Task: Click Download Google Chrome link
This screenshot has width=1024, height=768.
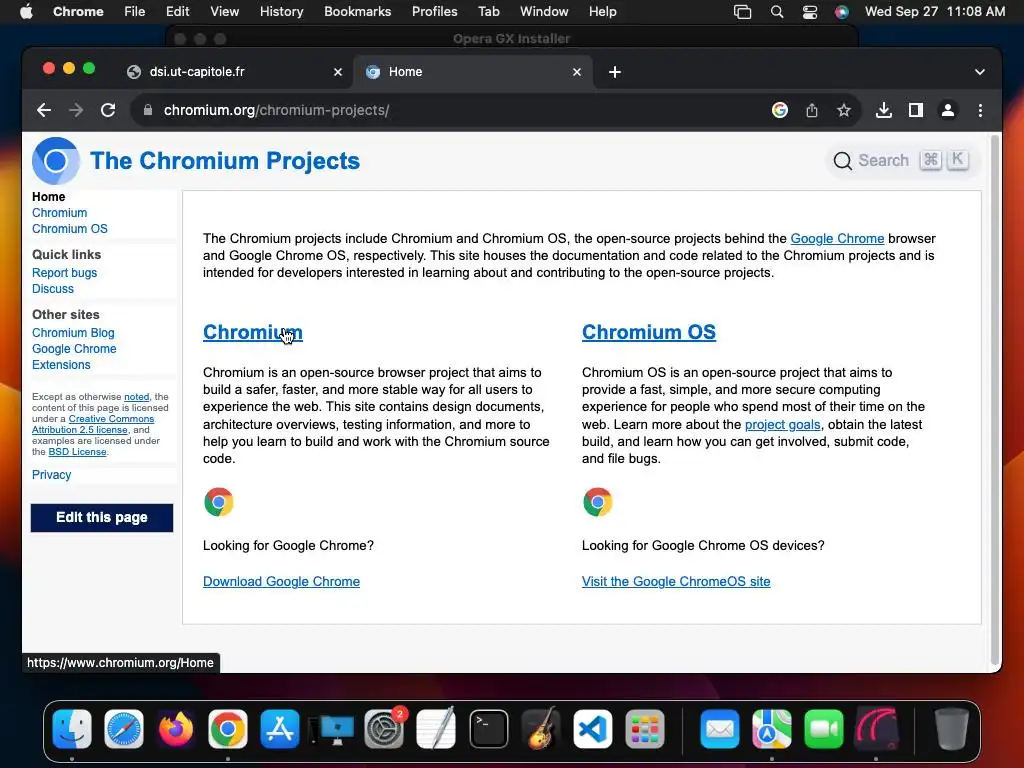Action: click(x=281, y=581)
